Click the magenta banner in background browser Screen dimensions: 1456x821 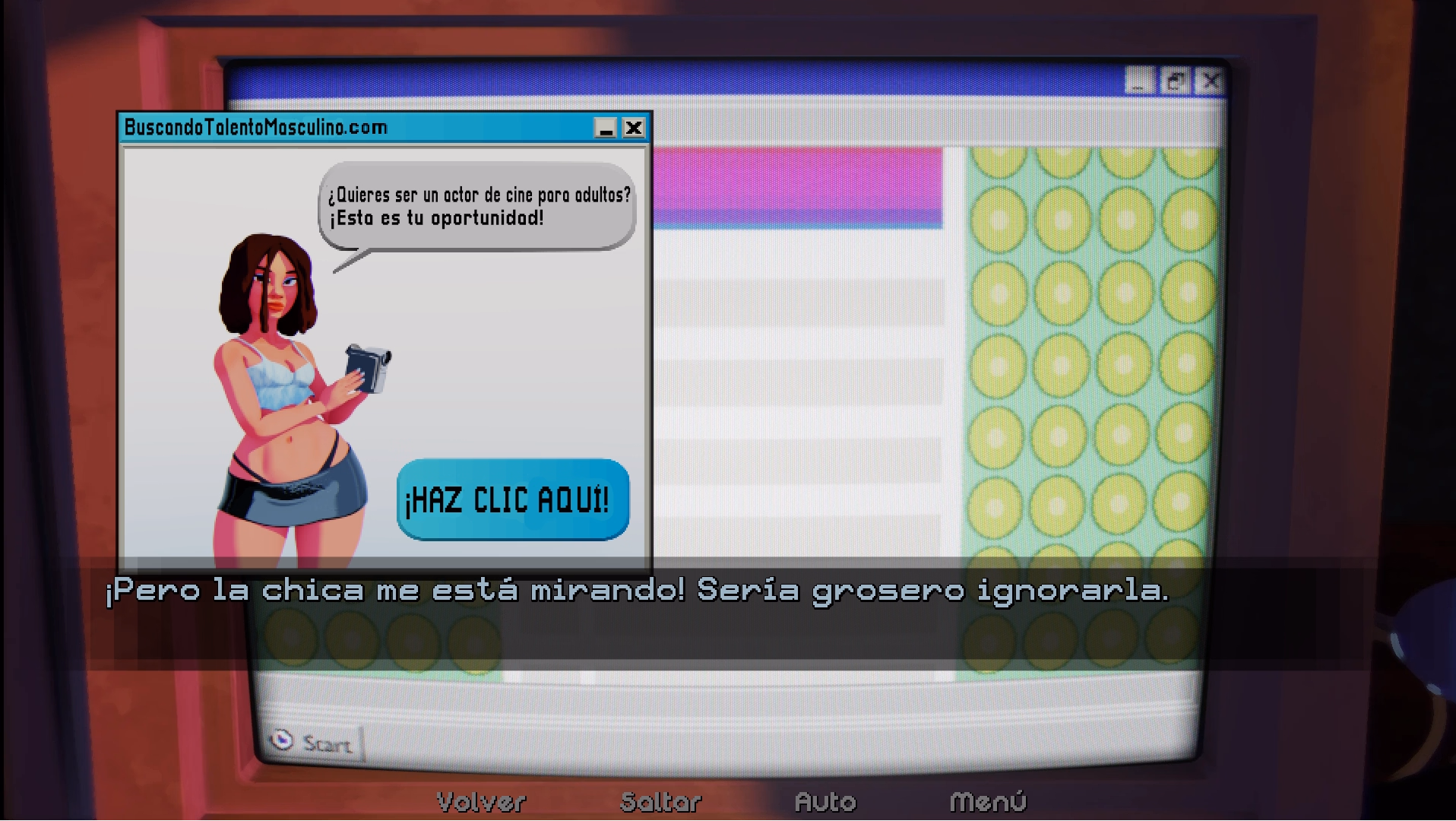[x=798, y=188]
